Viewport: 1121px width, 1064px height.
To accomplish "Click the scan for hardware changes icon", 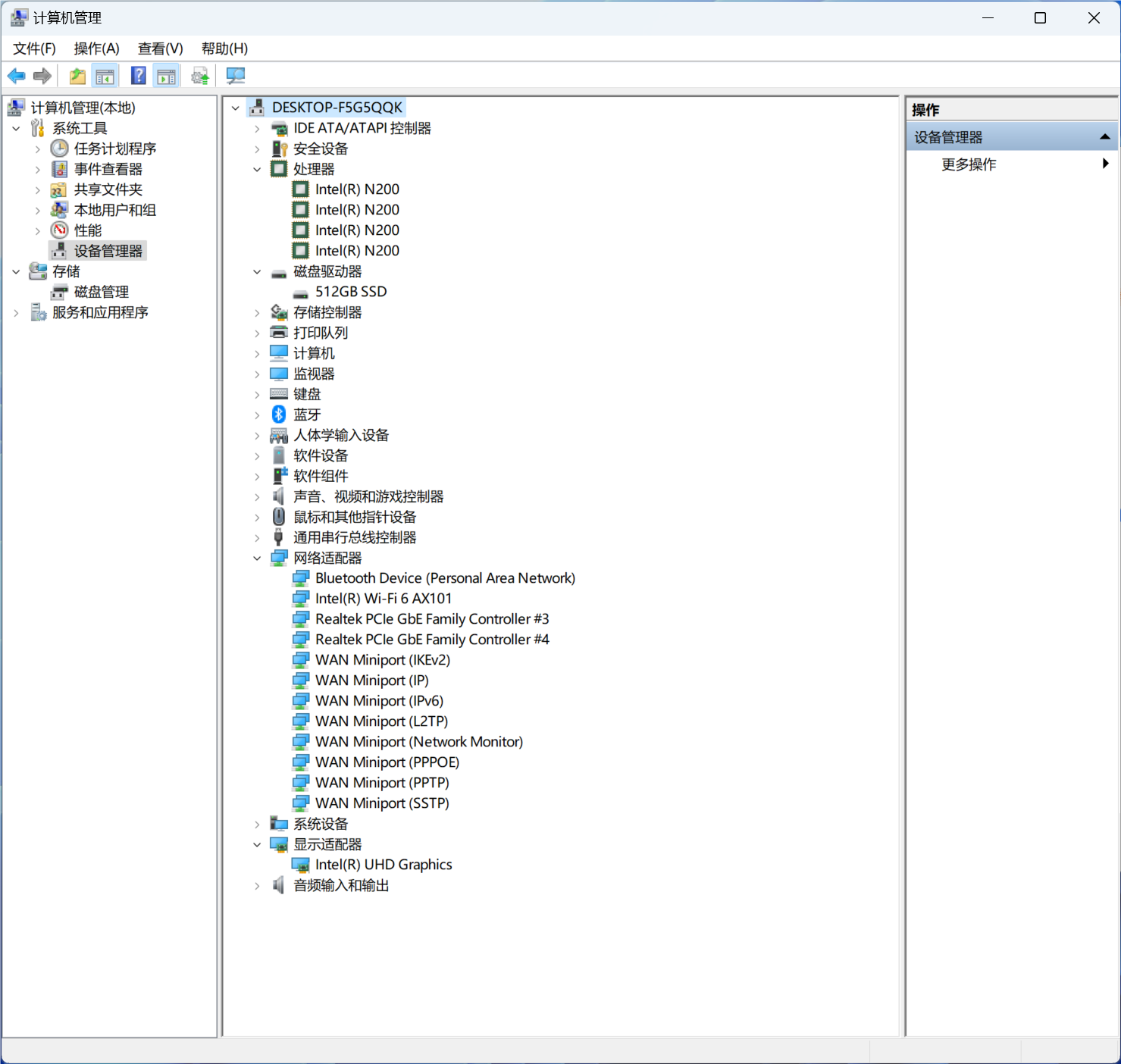I will tap(236, 76).
